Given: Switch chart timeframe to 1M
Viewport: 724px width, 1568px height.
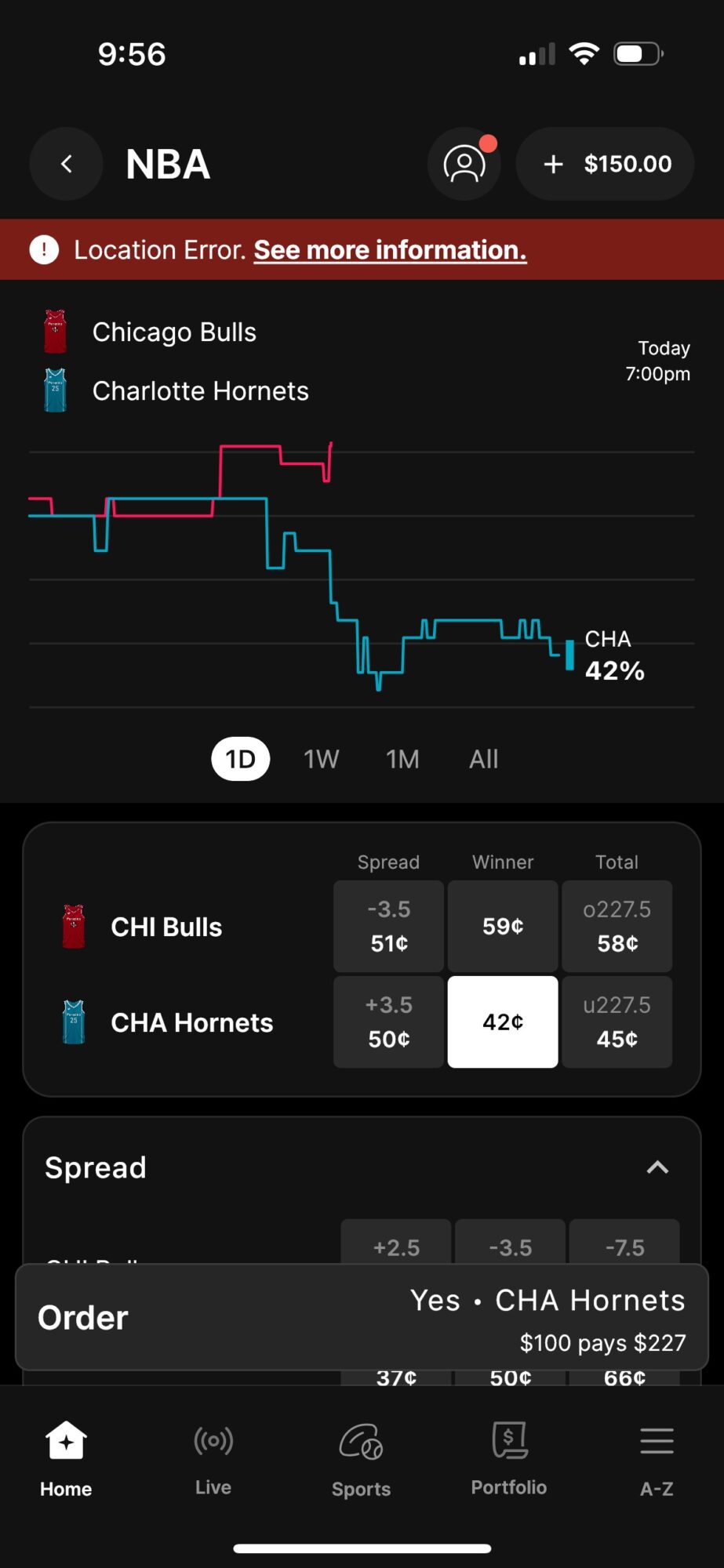Looking at the screenshot, I should (402, 759).
